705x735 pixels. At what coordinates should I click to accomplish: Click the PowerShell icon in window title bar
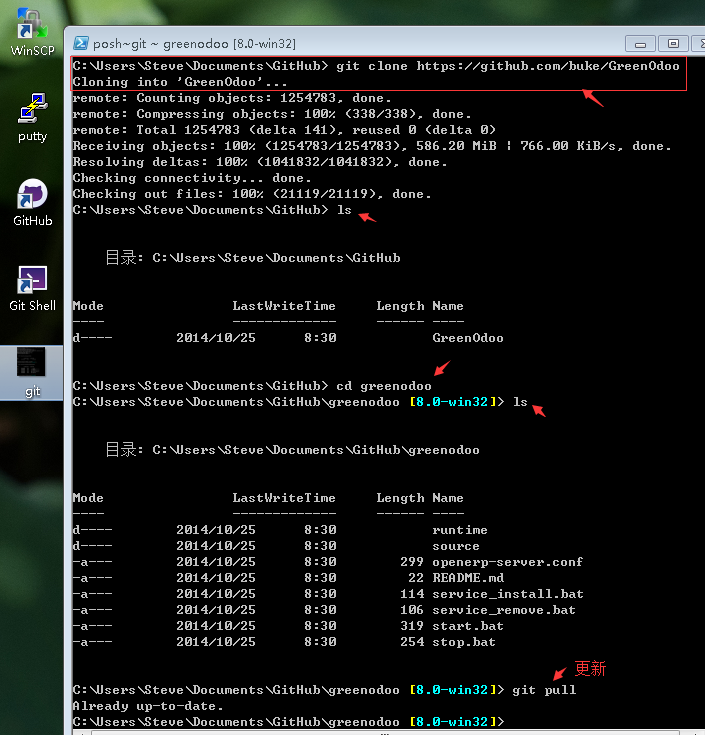pos(81,43)
